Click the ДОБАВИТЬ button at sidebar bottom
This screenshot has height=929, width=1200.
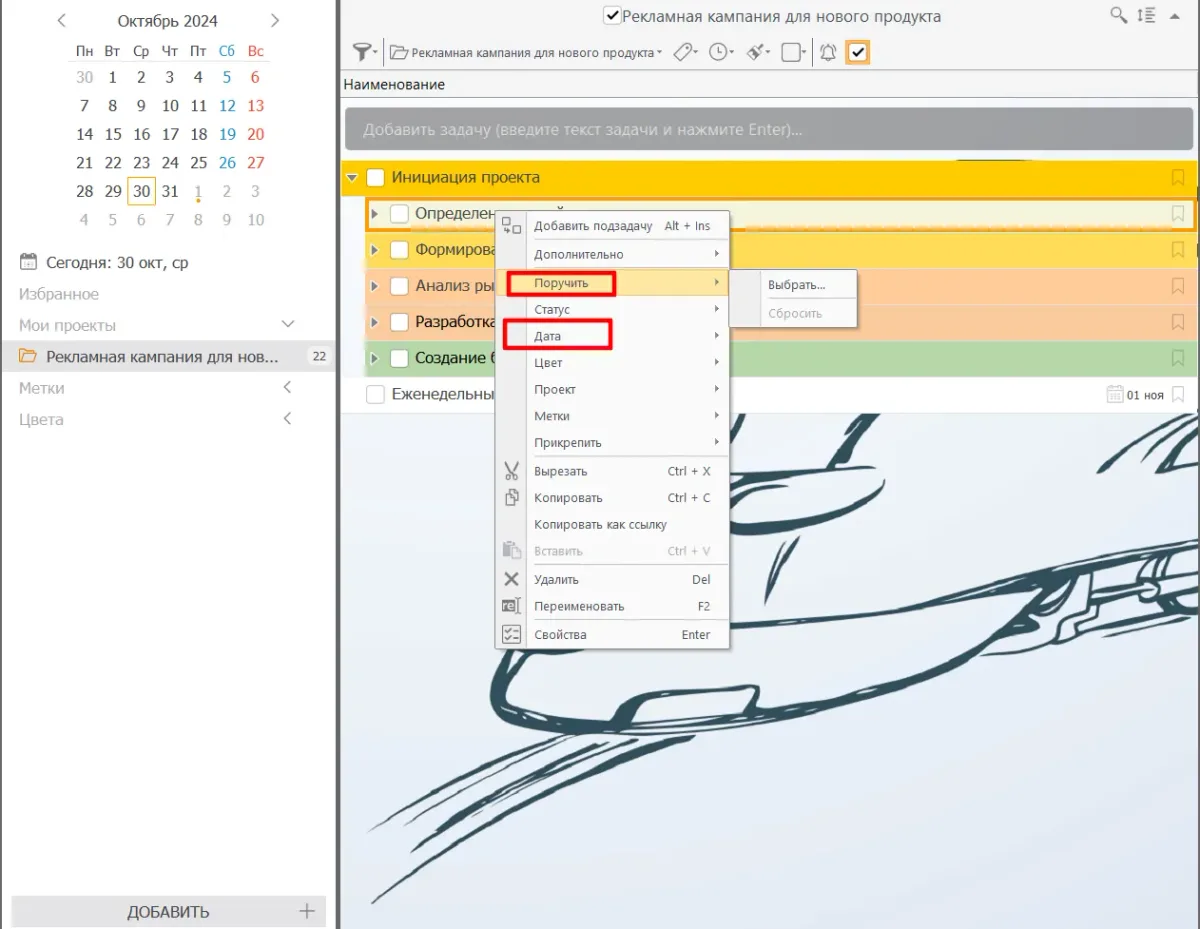coord(169,911)
